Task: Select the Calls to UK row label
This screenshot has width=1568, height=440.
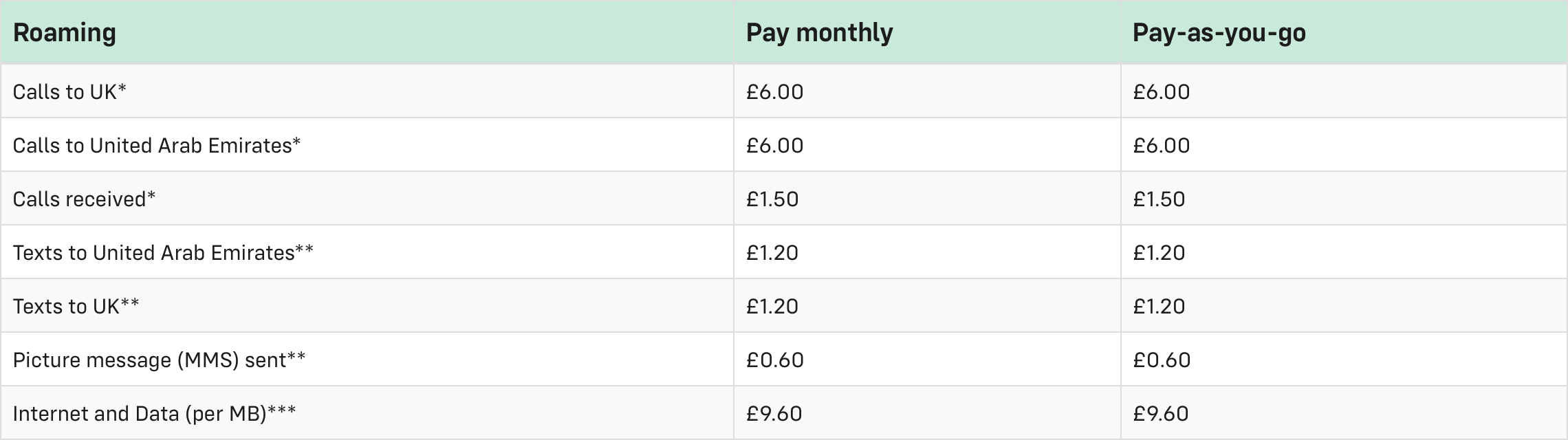Action: [x=69, y=92]
